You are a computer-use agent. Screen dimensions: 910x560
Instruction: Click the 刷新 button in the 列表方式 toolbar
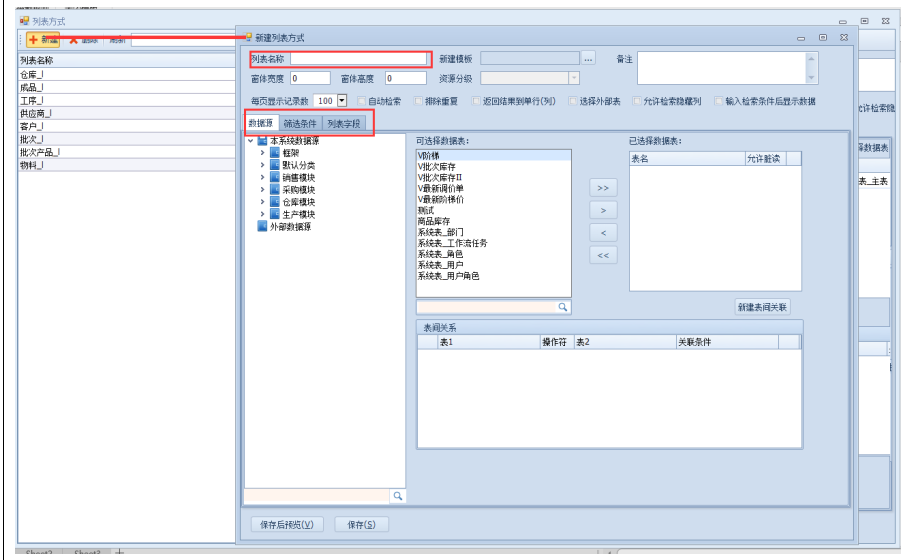[117, 39]
